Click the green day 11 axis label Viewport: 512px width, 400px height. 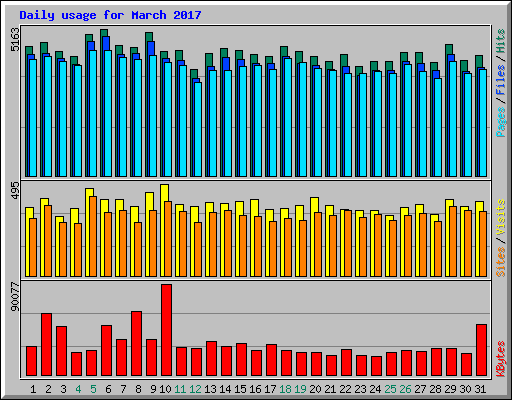180,389
